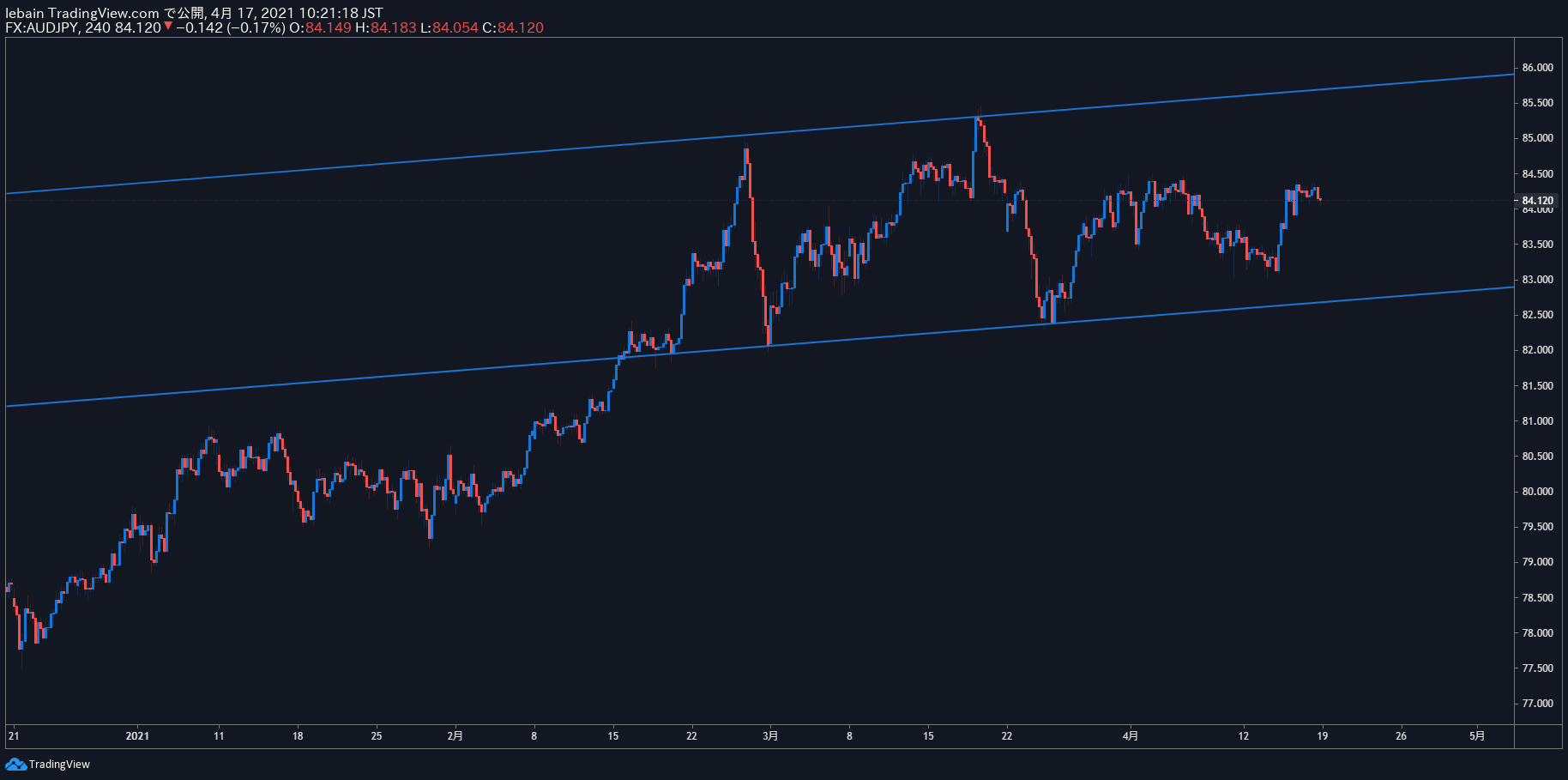
Task: Click the current price label 84.120
Action: coord(1537,201)
